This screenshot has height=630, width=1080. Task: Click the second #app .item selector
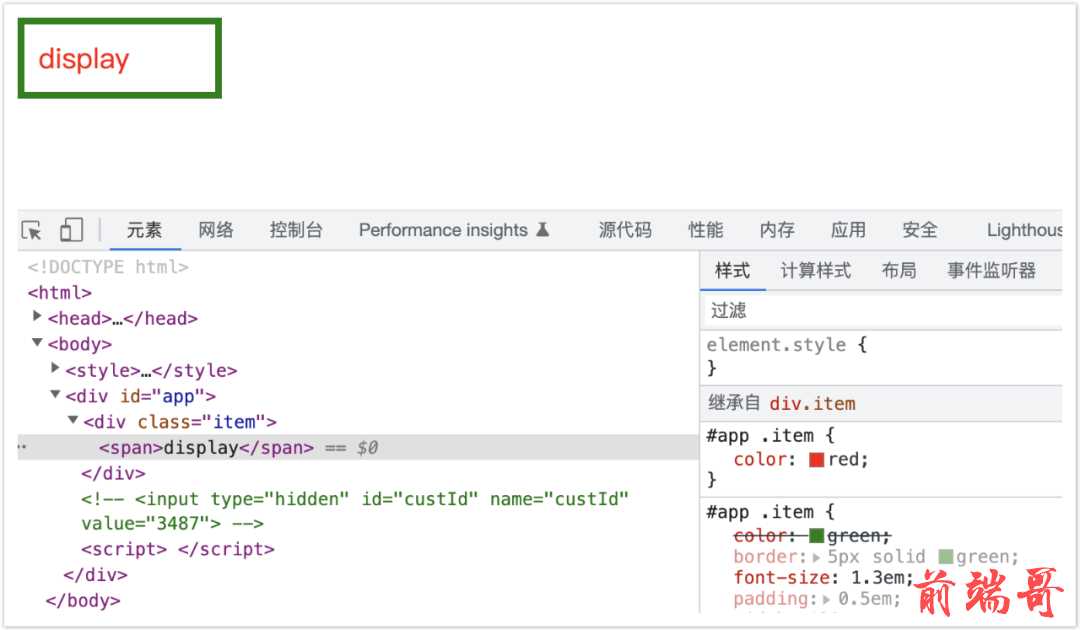(760, 512)
